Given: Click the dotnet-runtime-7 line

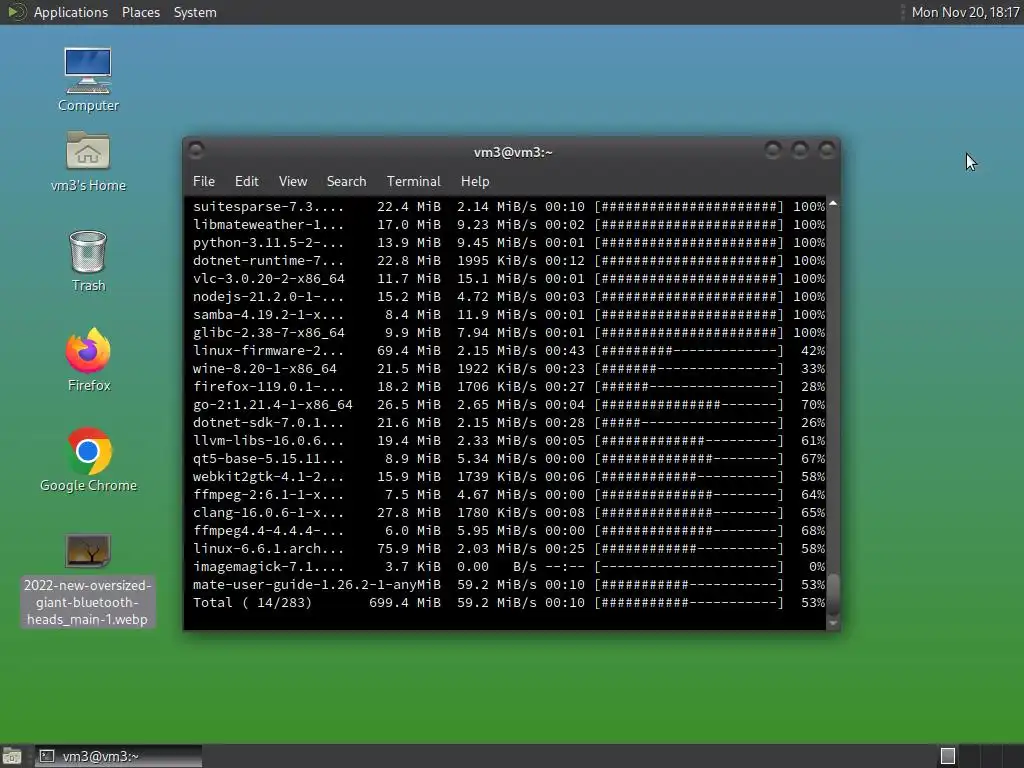Looking at the screenshot, I should [x=509, y=261].
